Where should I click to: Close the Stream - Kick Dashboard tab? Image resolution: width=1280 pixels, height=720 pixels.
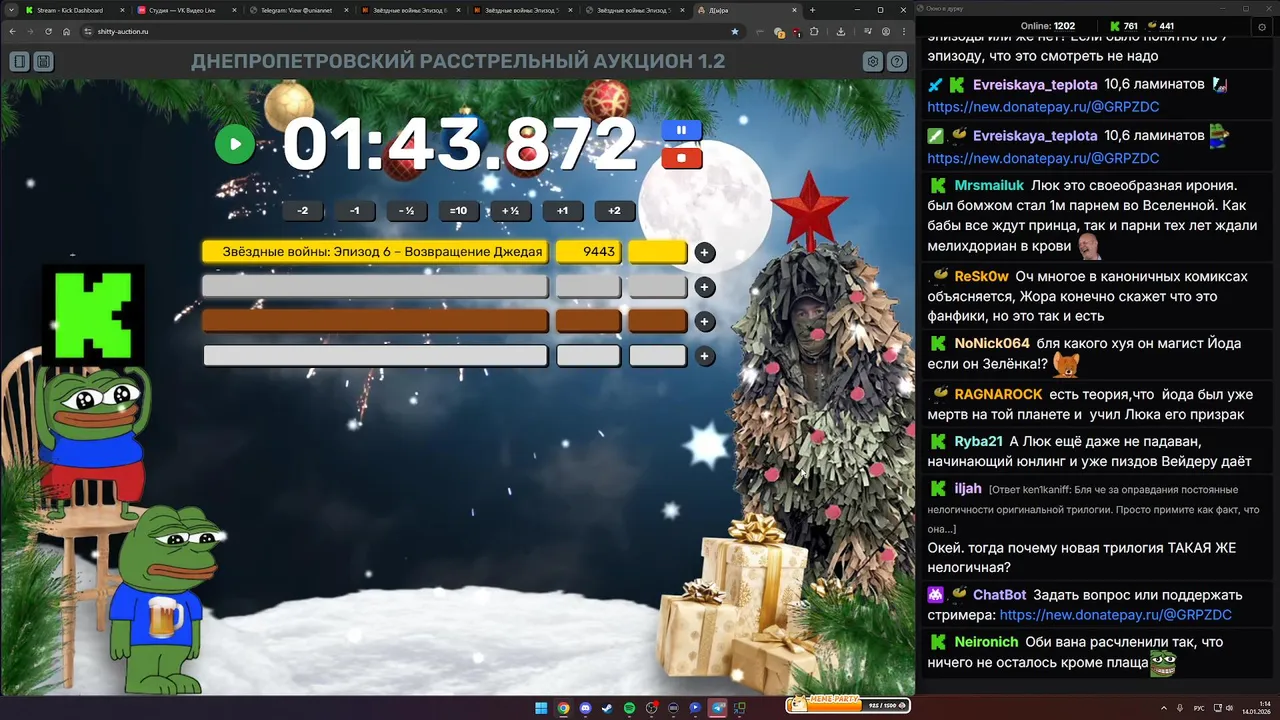[124, 10]
